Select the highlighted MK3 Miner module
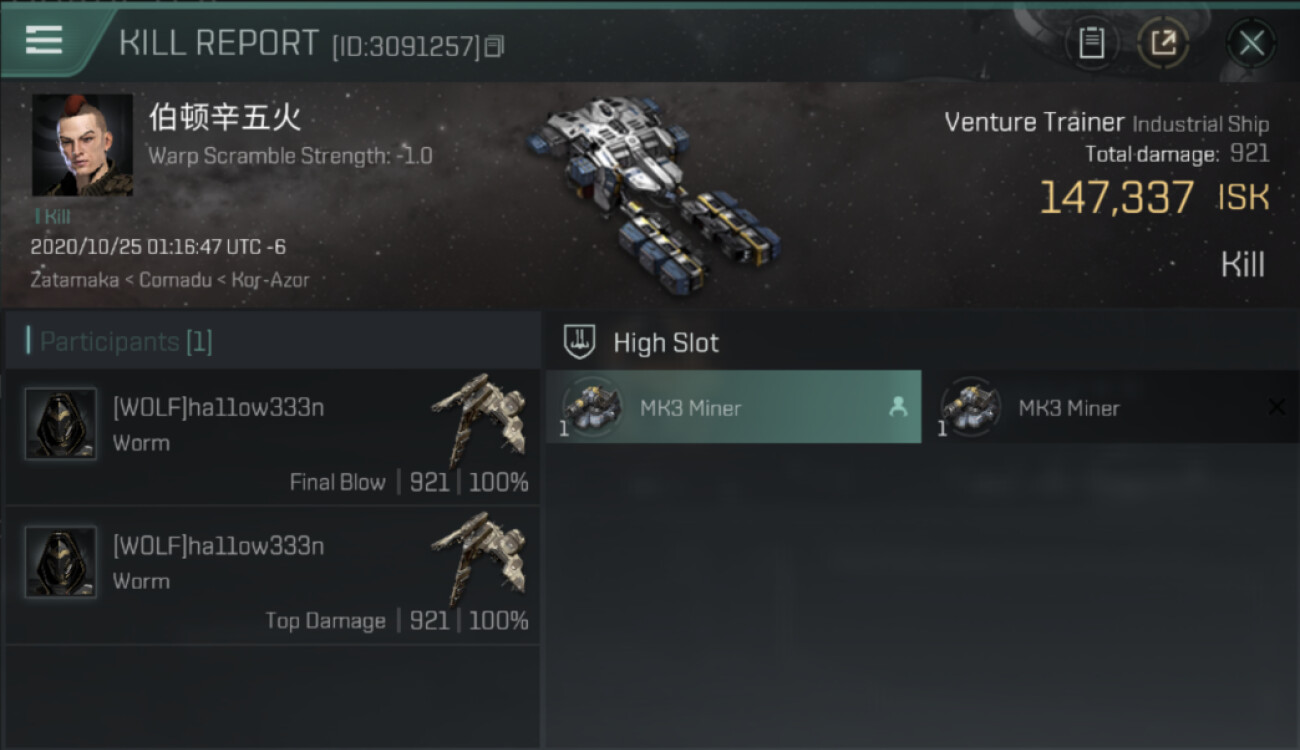 [733, 407]
